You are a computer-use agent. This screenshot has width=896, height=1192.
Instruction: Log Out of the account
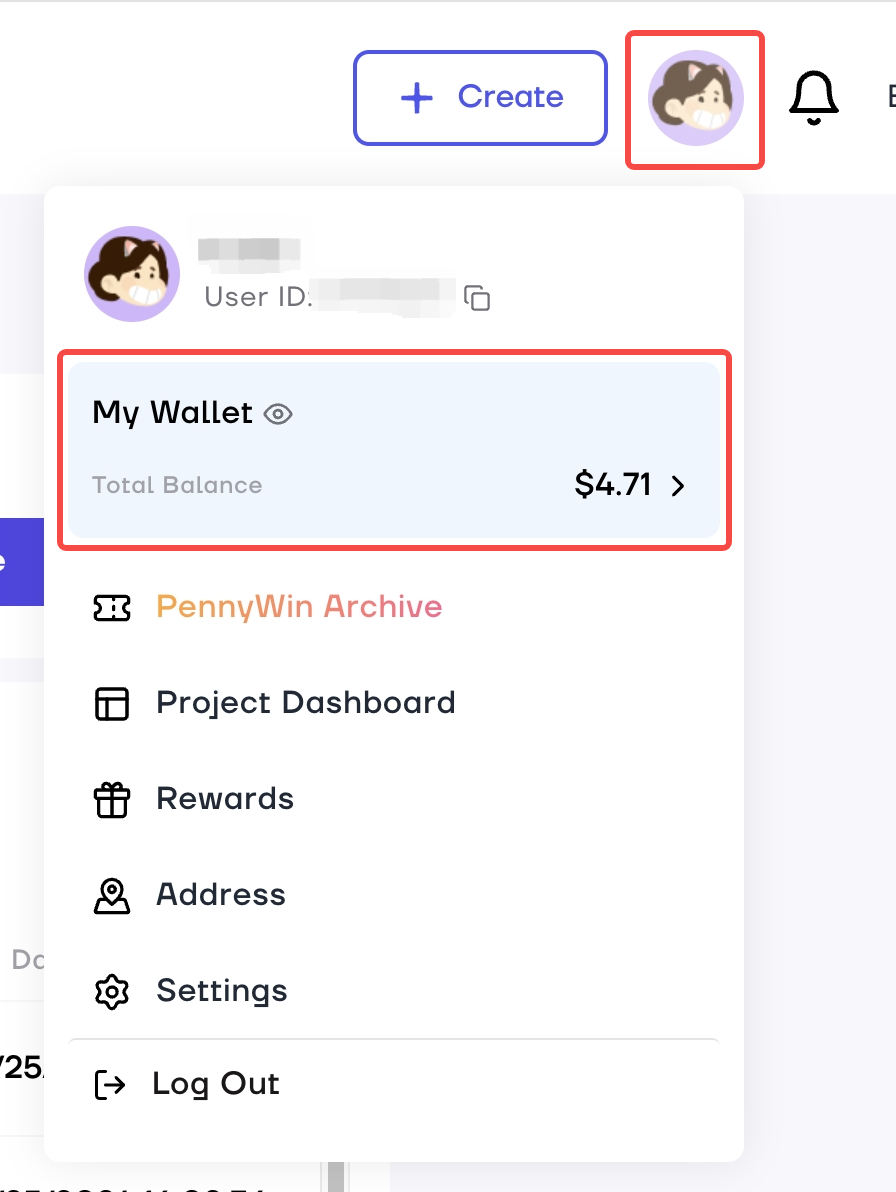point(215,1084)
